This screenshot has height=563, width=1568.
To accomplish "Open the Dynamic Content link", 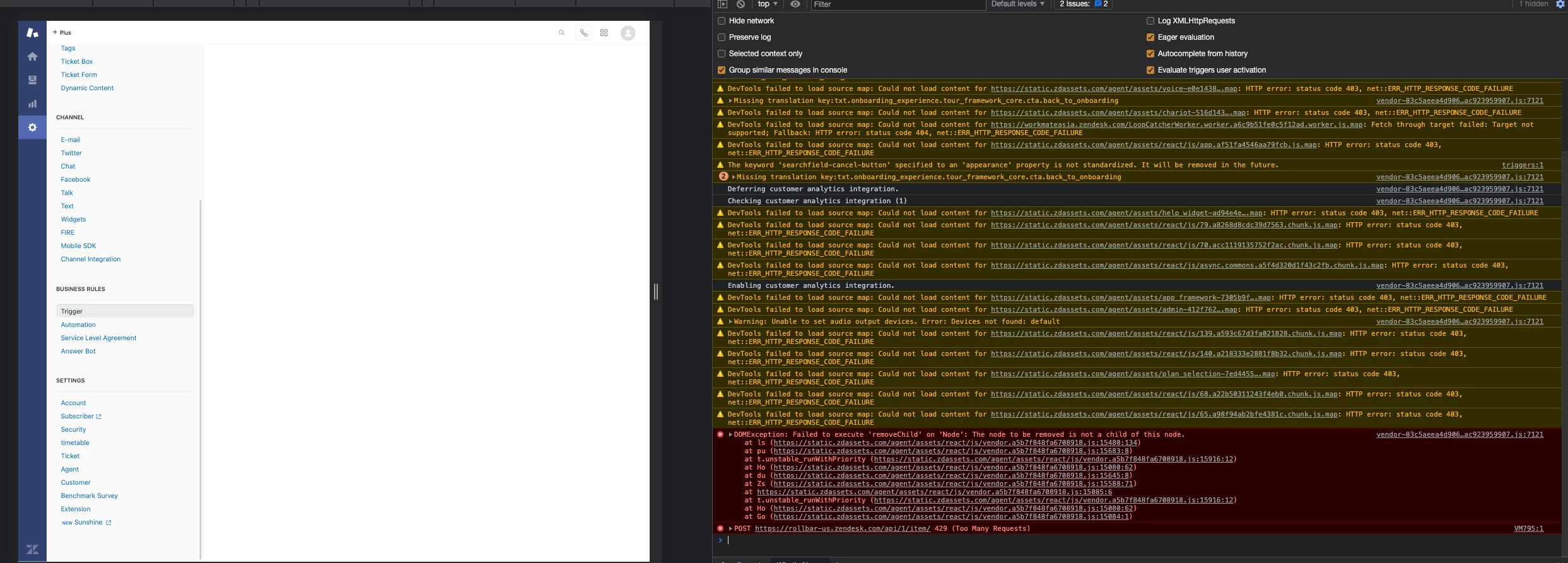I will pyautogui.click(x=87, y=88).
